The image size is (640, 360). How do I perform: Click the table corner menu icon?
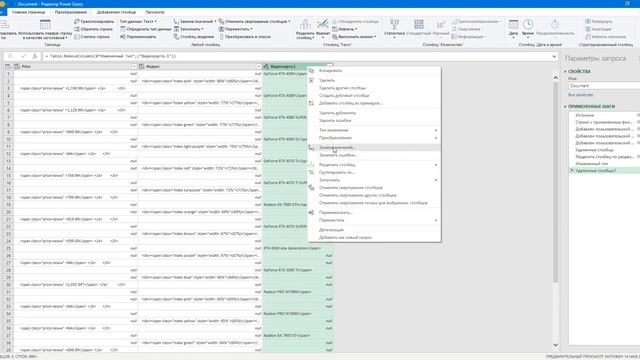(x=8, y=67)
